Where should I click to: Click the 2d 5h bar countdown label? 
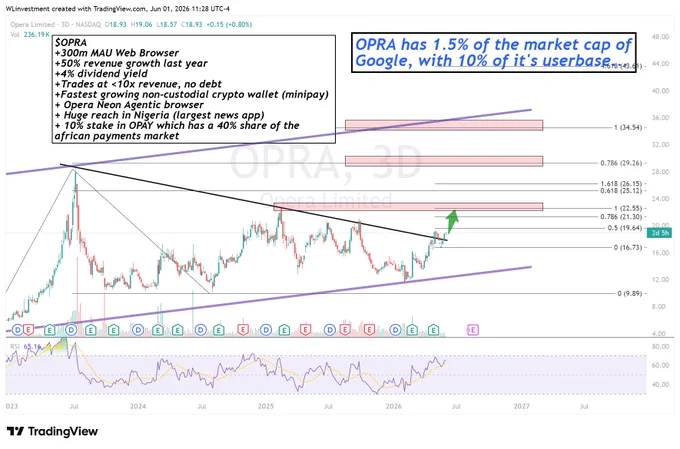pos(659,233)
